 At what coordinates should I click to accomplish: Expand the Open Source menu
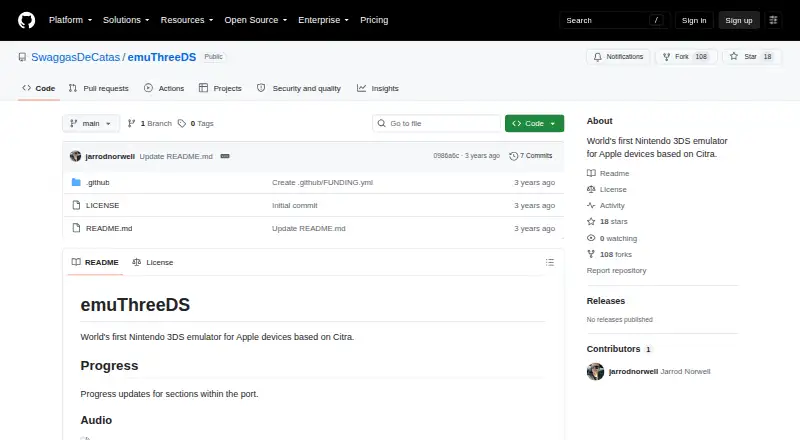click(256, 20)
